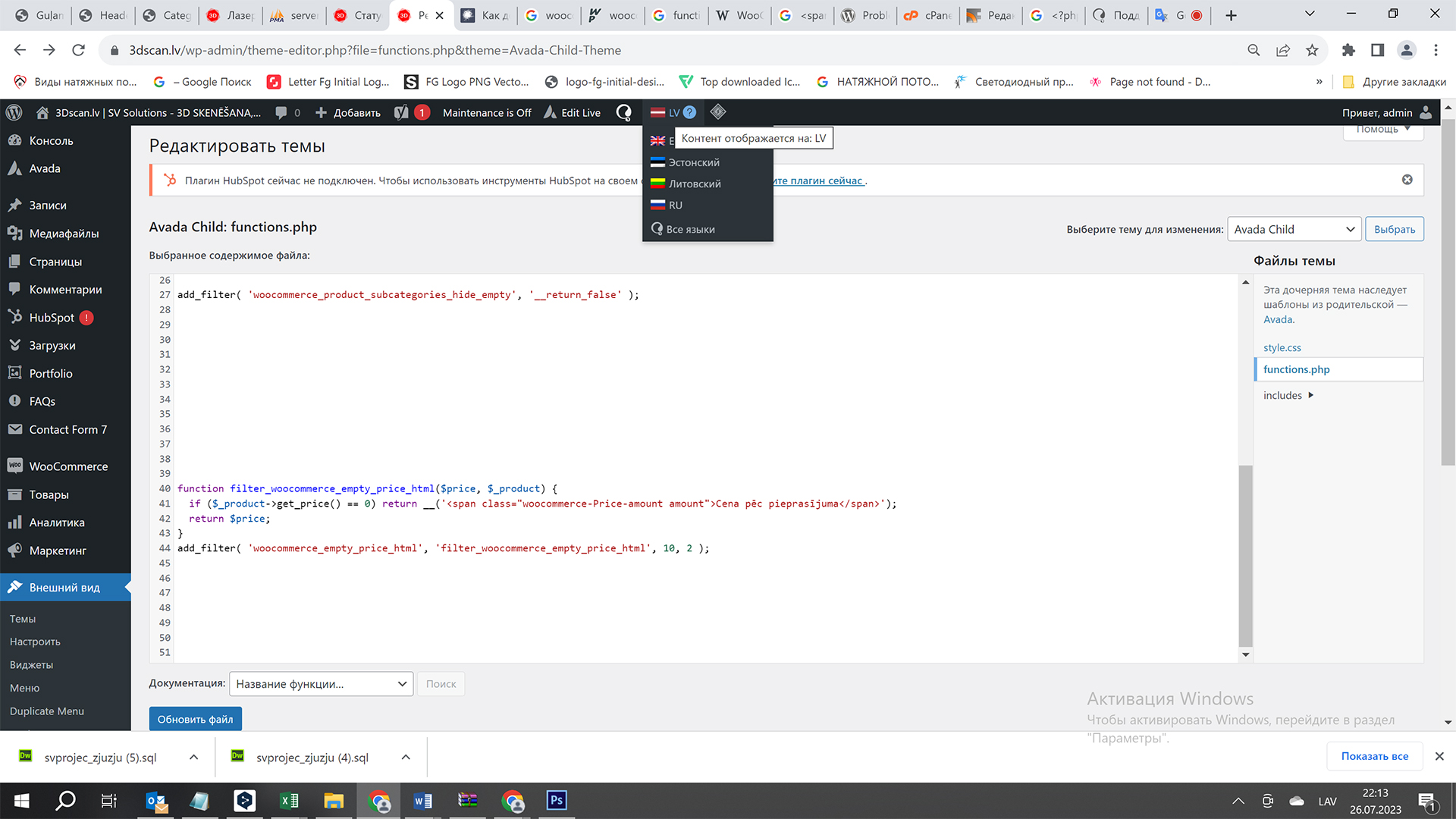Open the Photoshop icon in the taskbar
The width and height of the screenshot is (1456, 819).
coord(557,801)
